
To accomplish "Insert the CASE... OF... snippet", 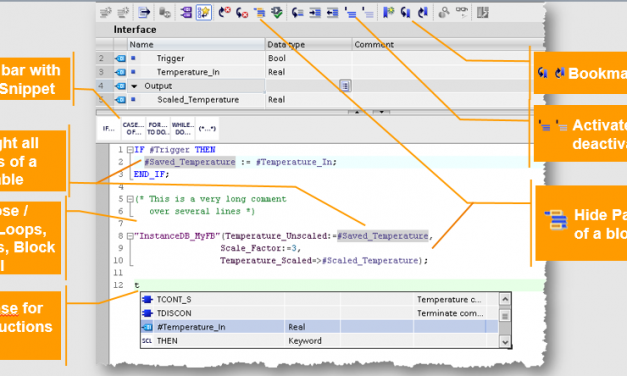I will point(133,128).
